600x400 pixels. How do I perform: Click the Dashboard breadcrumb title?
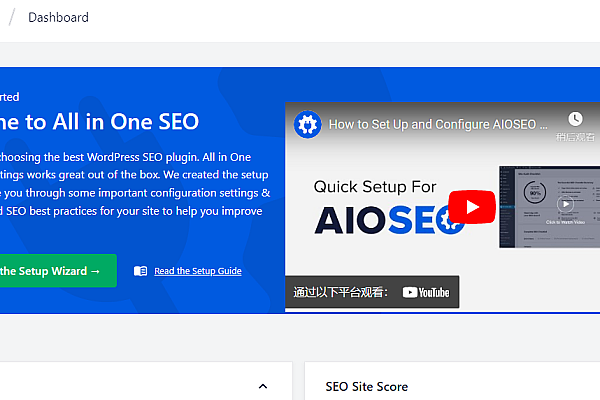click(58, 18)
